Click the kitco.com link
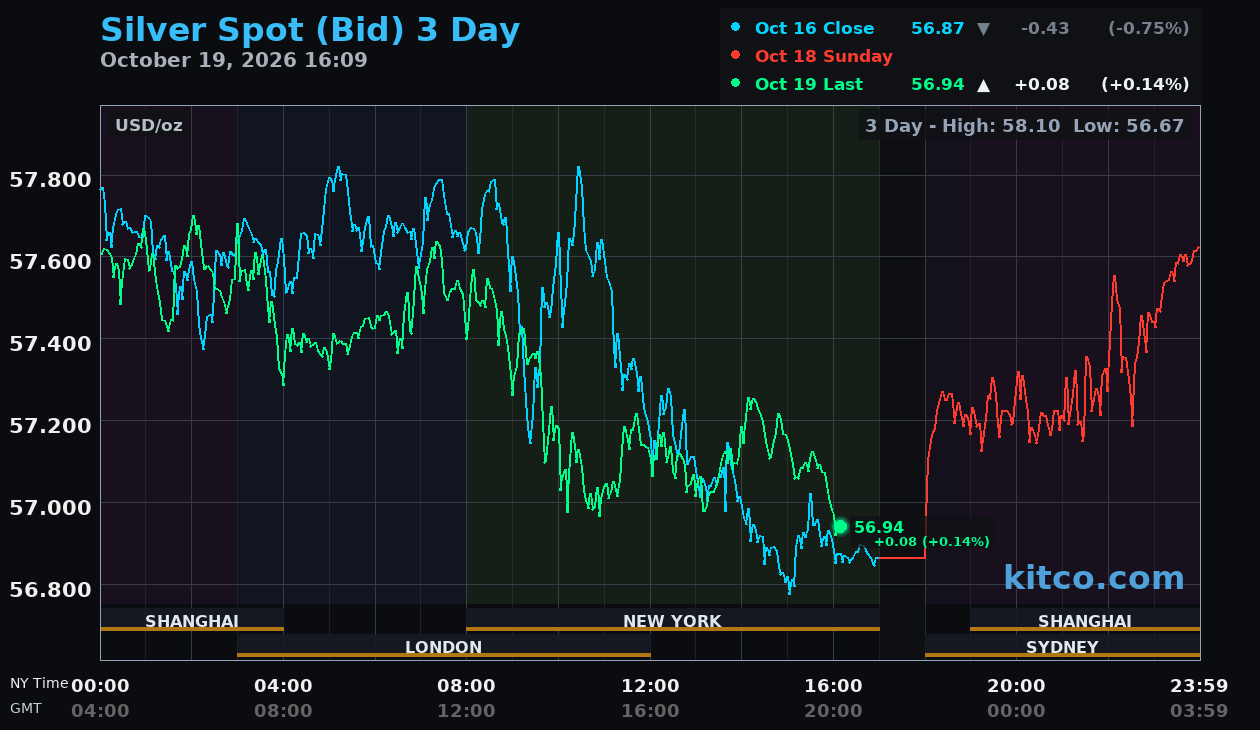This screenshot has height=730, width=1260. click(1094, 577)
